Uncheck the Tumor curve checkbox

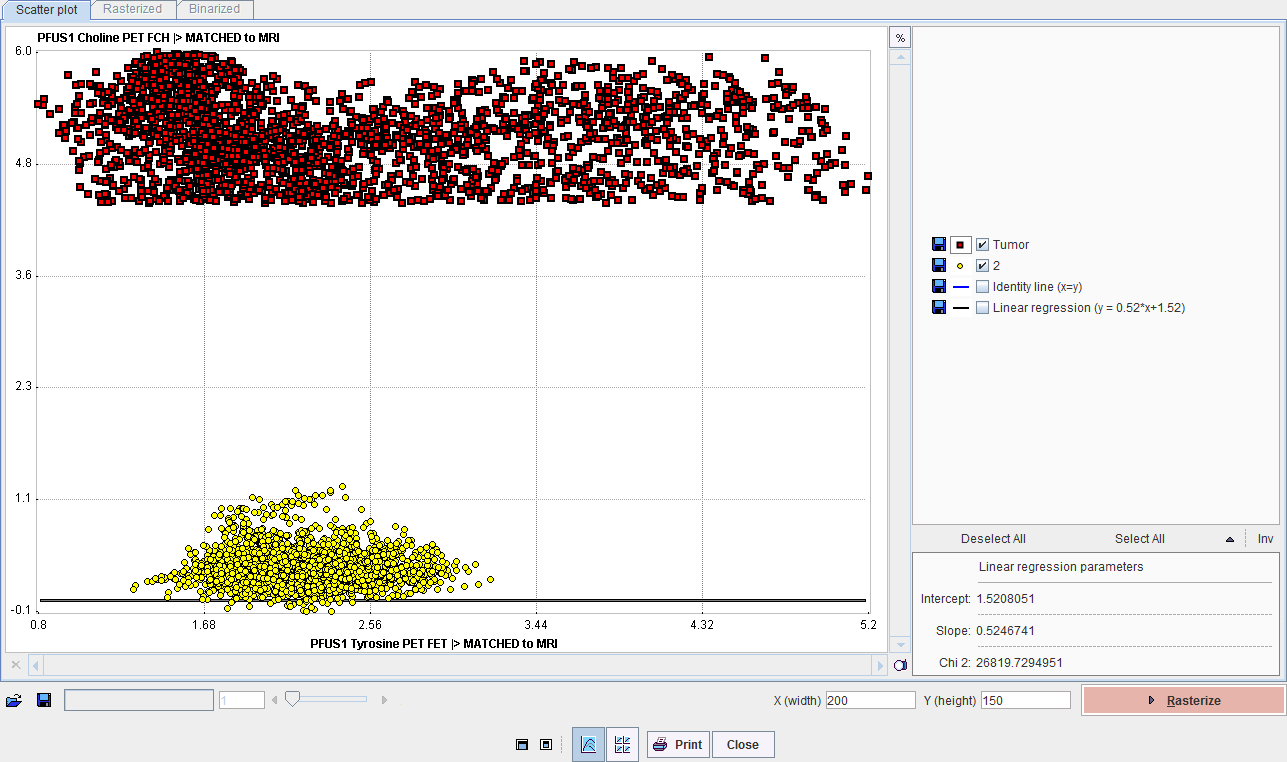point(982,244)
